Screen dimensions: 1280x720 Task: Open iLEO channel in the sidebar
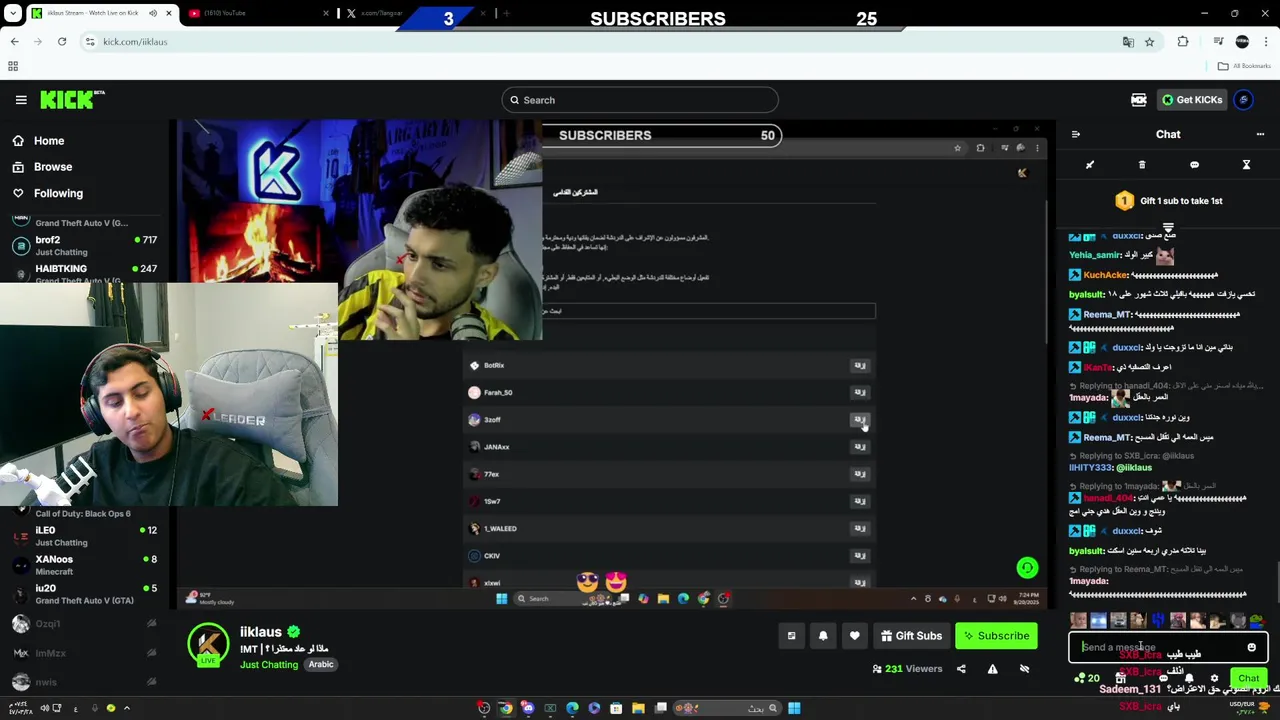[x=85, y=536]
